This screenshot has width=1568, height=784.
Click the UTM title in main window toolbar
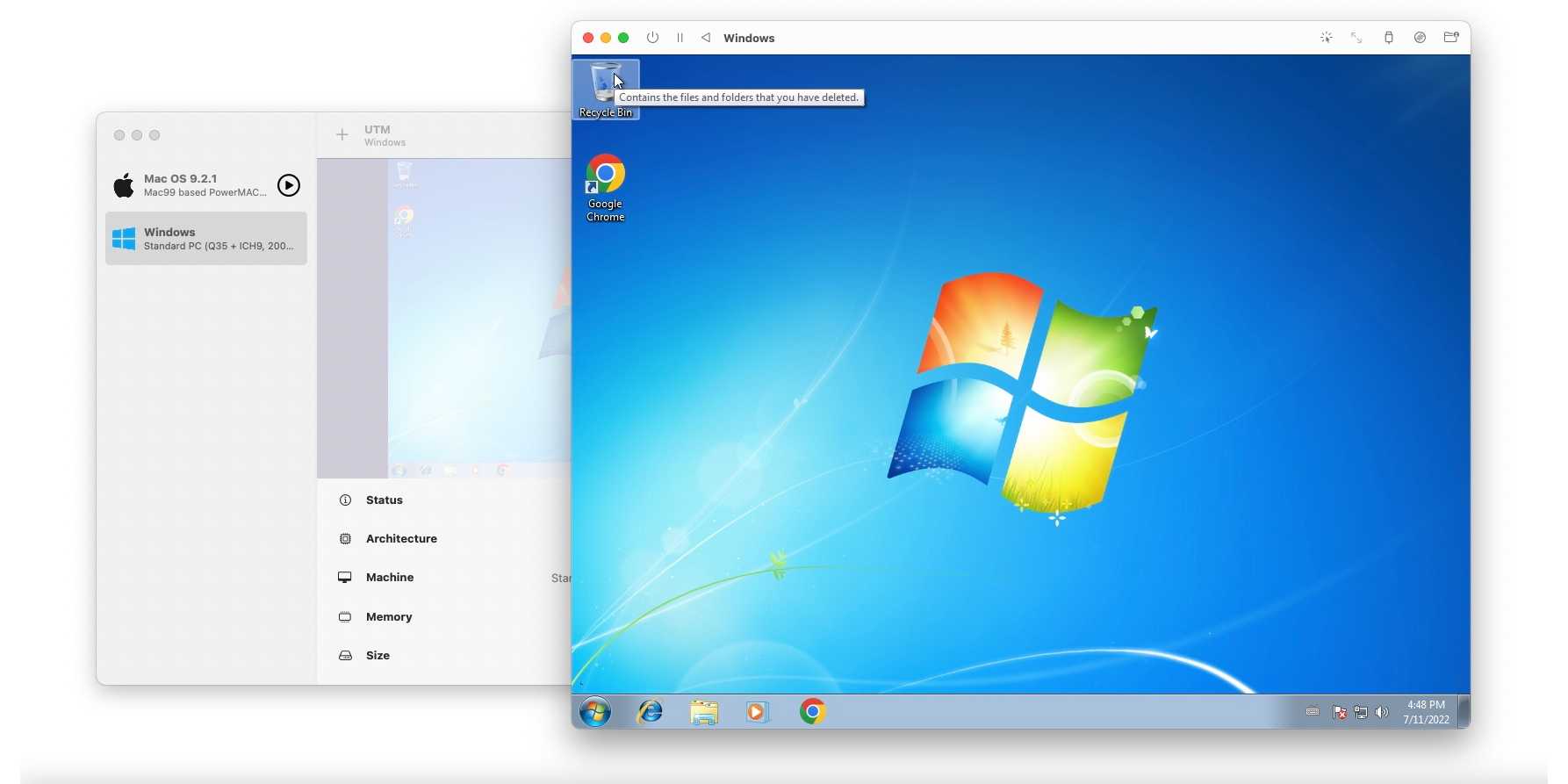click(x=378, y=129)
